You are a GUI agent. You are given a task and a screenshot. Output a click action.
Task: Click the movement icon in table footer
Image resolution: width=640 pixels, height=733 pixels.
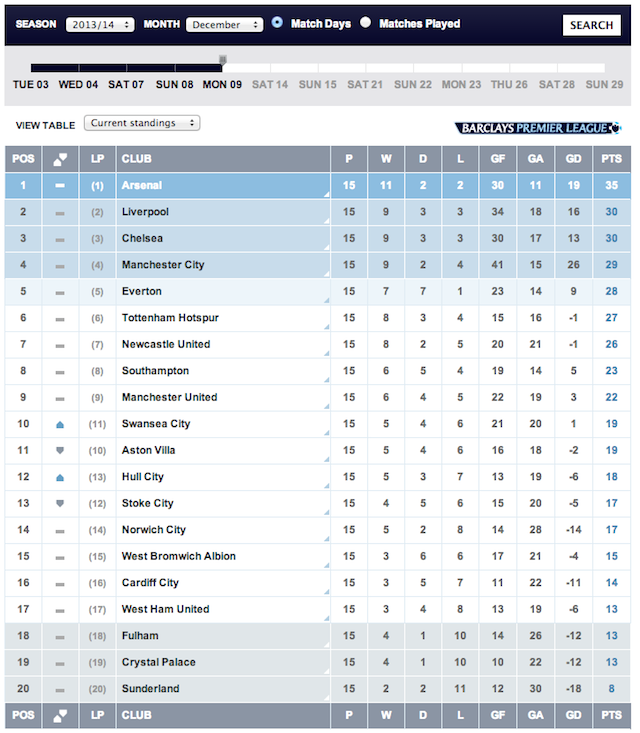point(60,715)
